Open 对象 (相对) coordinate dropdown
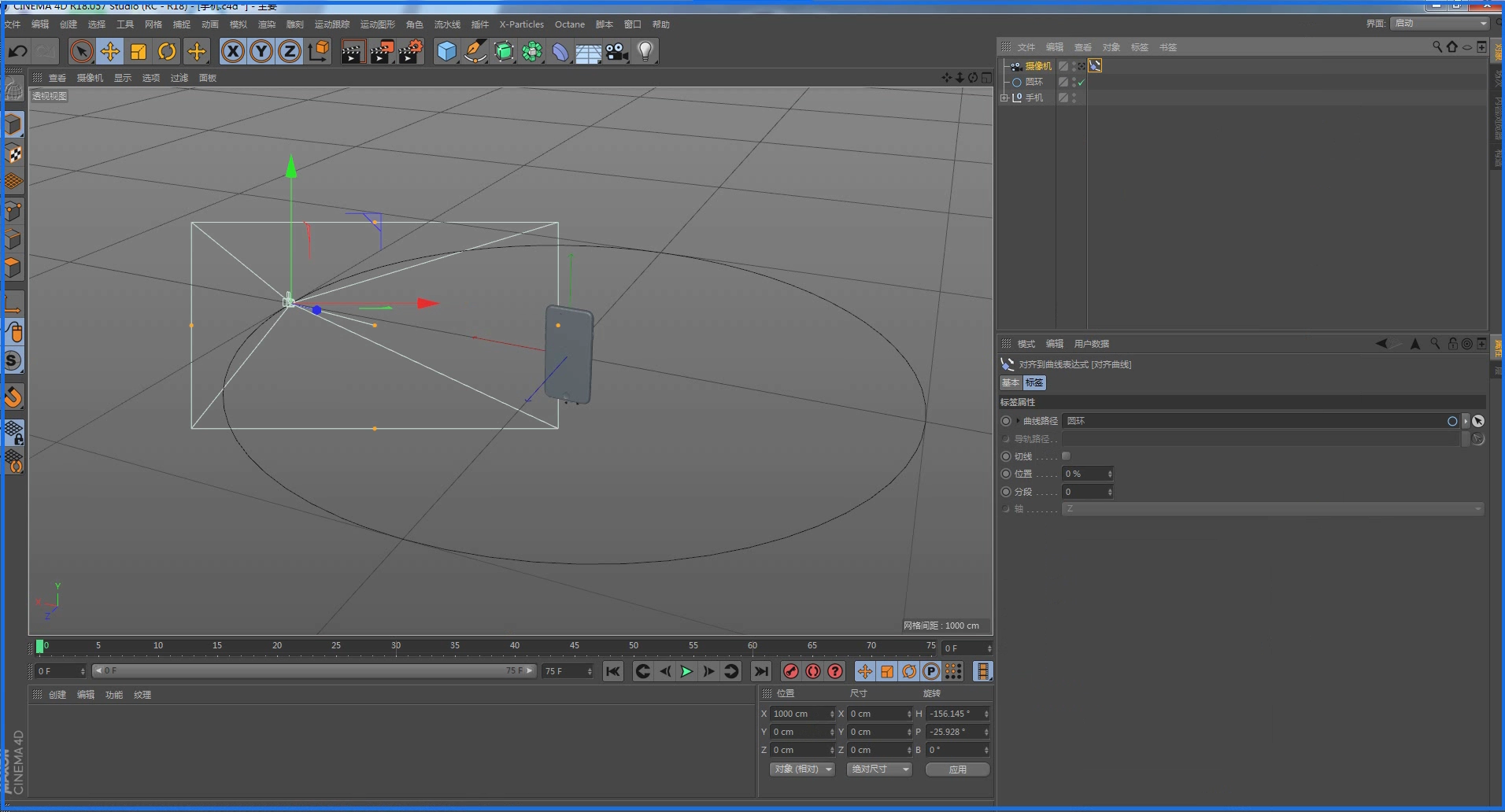This screenshot has height=812, width=1505. click(x=802, y=769)
